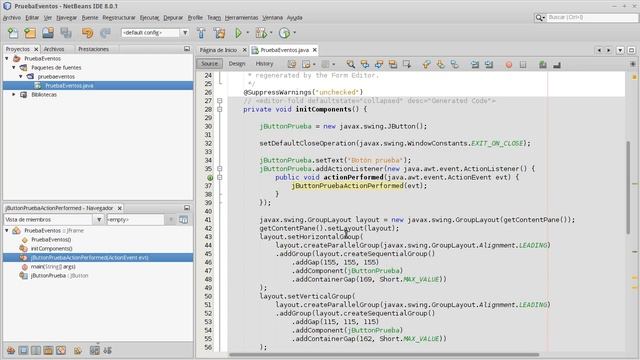Click the Save All toolbar icon
Screen dimensions: 640x360
(x=66, y=33)
